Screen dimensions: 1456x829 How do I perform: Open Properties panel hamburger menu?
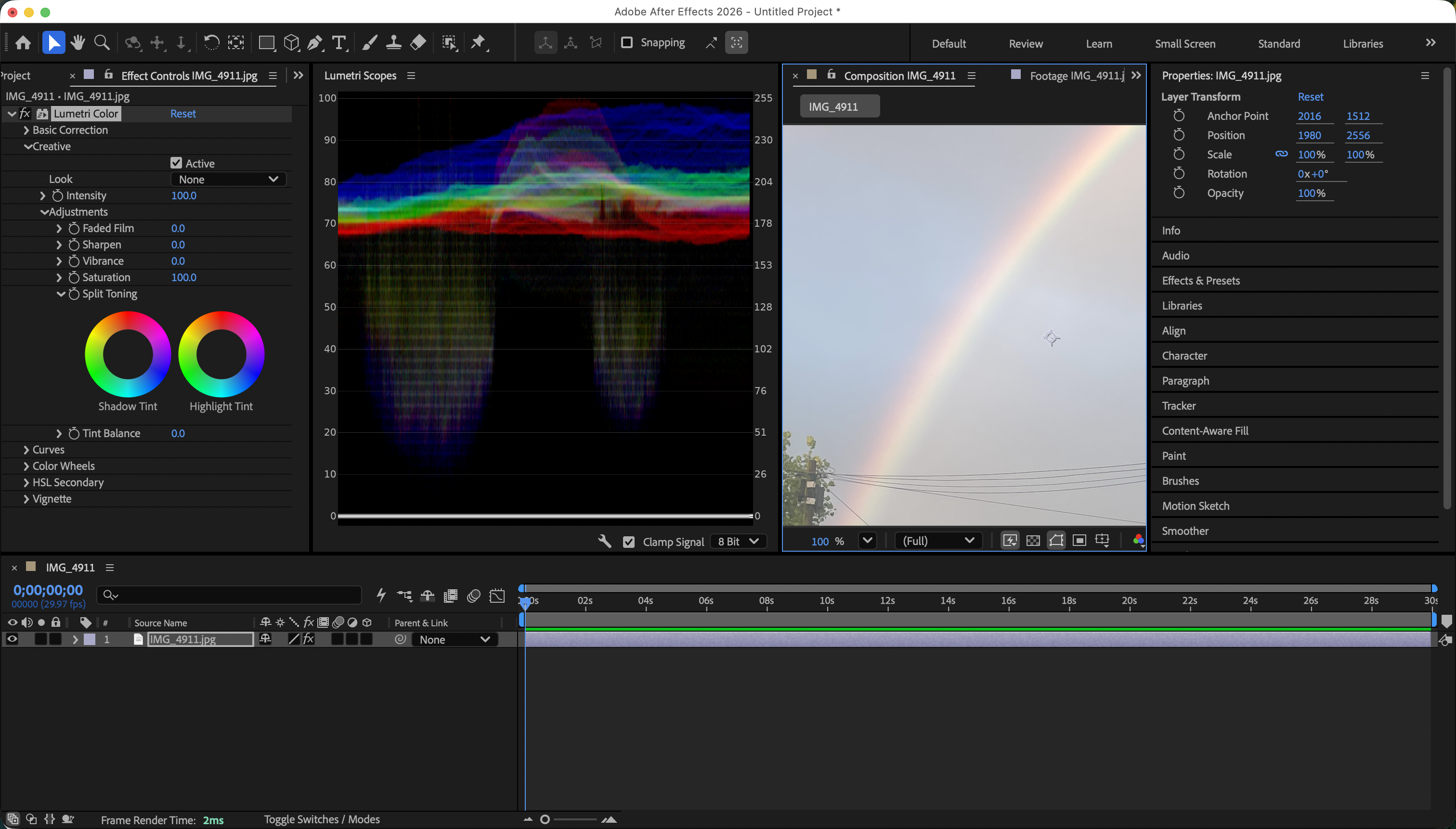pyautogui.click(x=1425, y=76)
